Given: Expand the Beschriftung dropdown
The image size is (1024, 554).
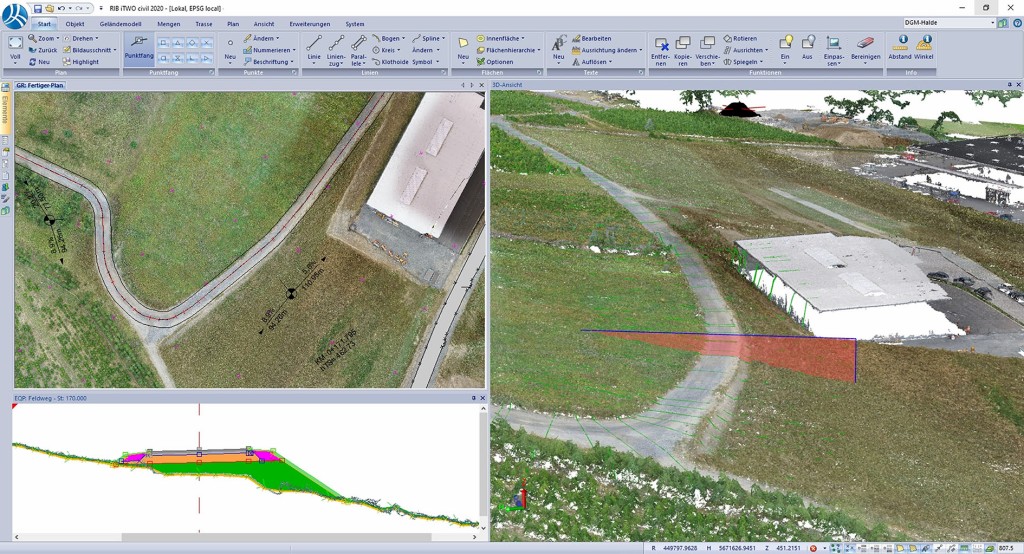Looking at the screenshot, I should tap(269, 62).
